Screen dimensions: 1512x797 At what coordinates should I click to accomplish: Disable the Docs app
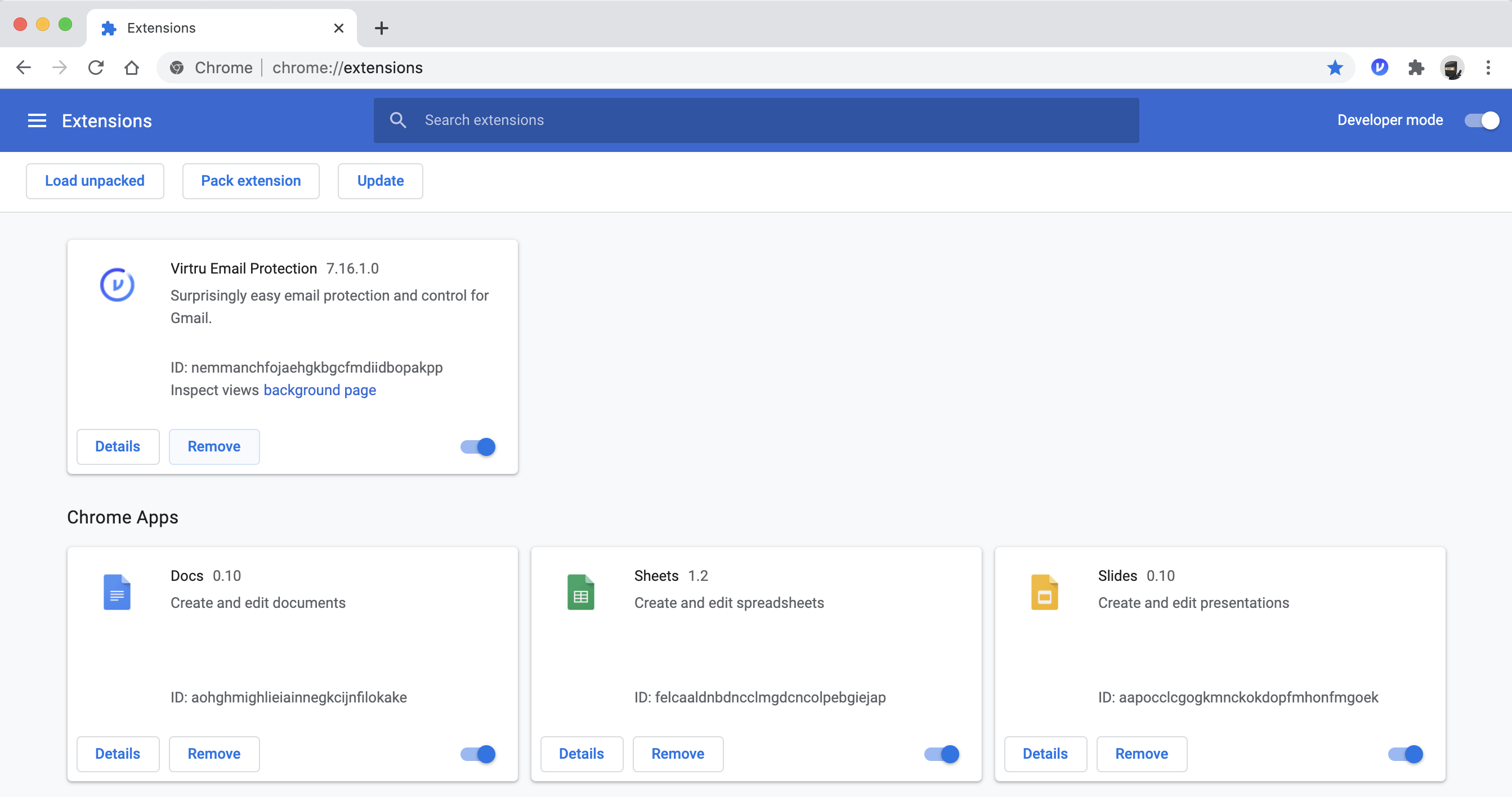tap(478, 754)
